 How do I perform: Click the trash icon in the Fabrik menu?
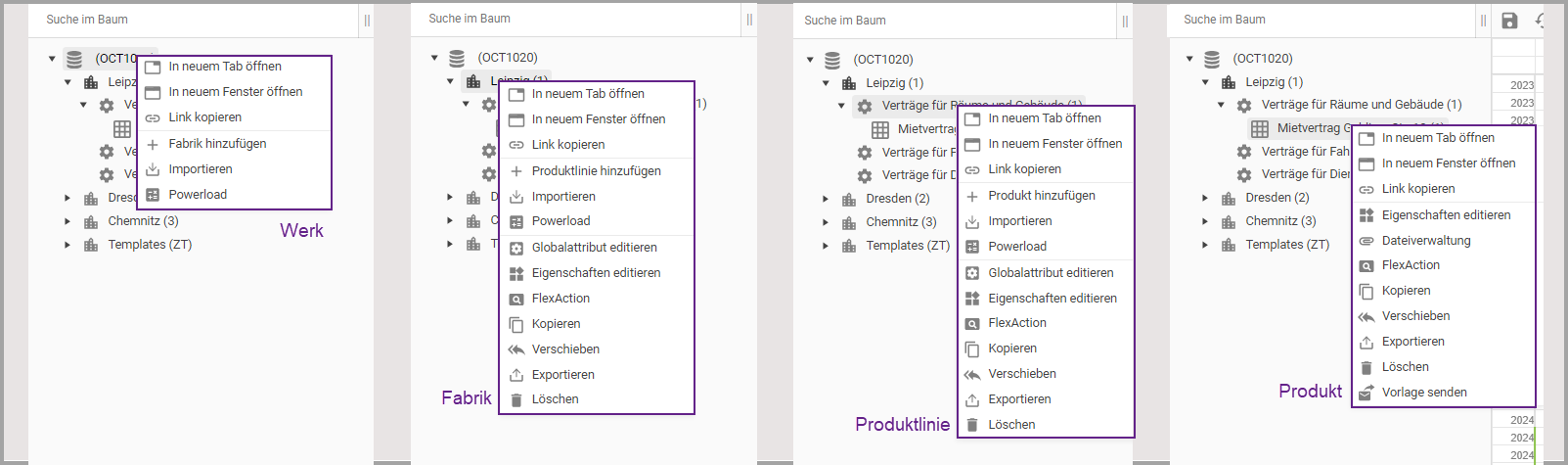(516, 399)
